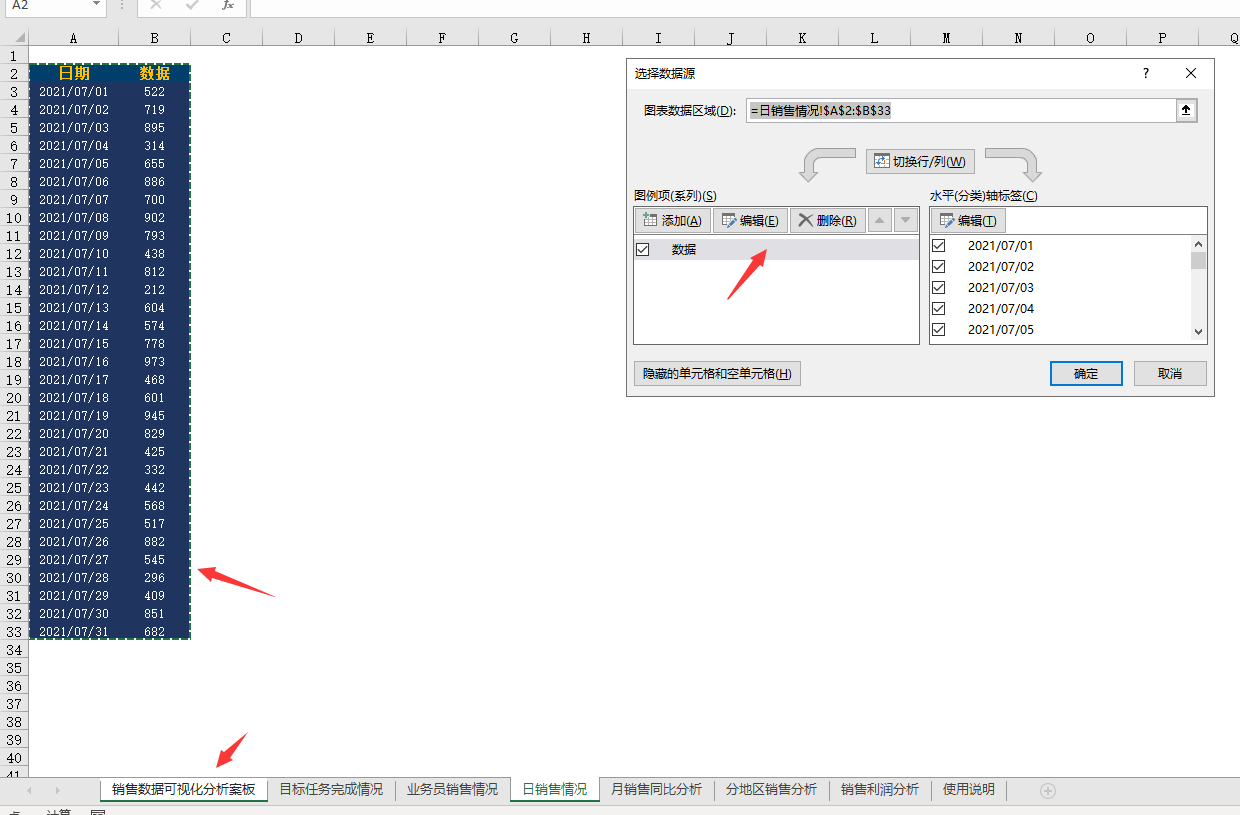
Task: Select column M header
Action: [x=946, y=38]
